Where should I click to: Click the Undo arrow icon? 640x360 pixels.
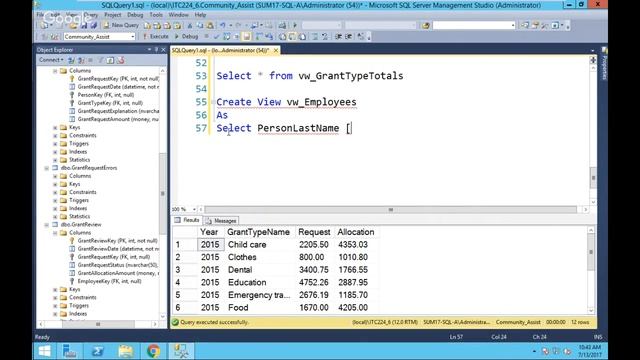pyautogui.click(x=223, y=25)
